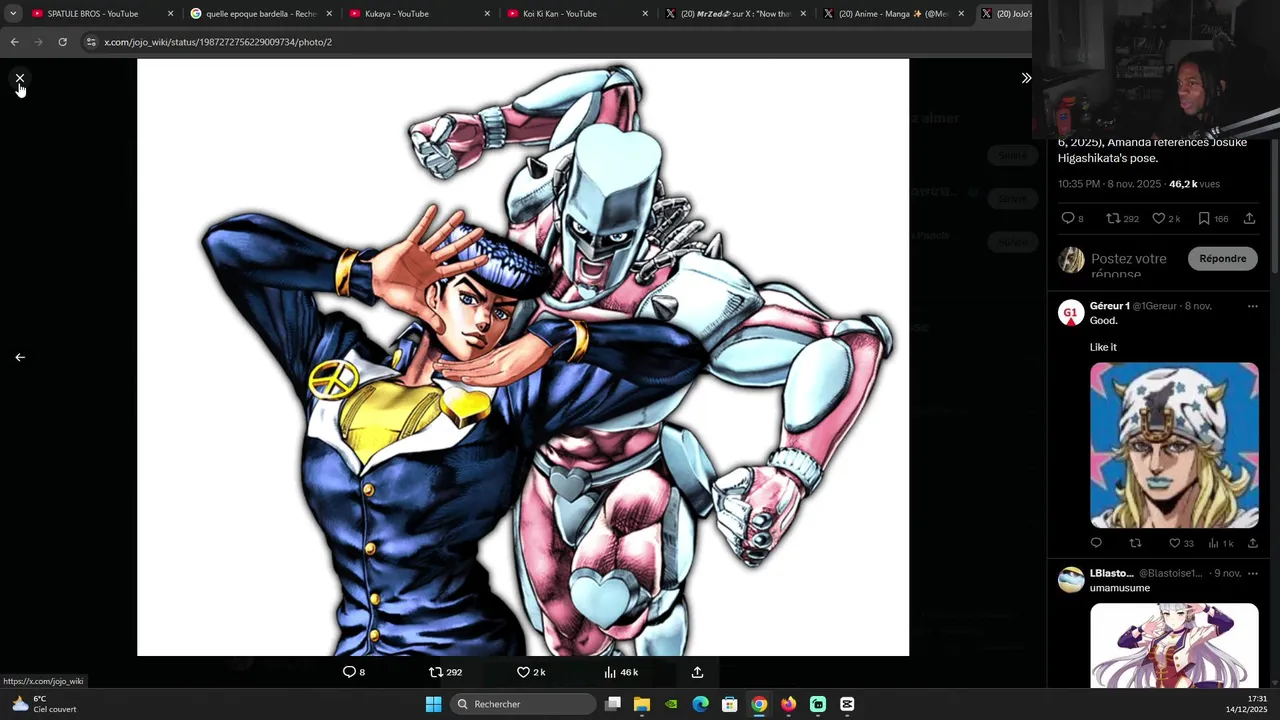Open the weather widget showing 6°C Ciel couvert
This screenshot has height=720, width=1280.
point(44,704)
